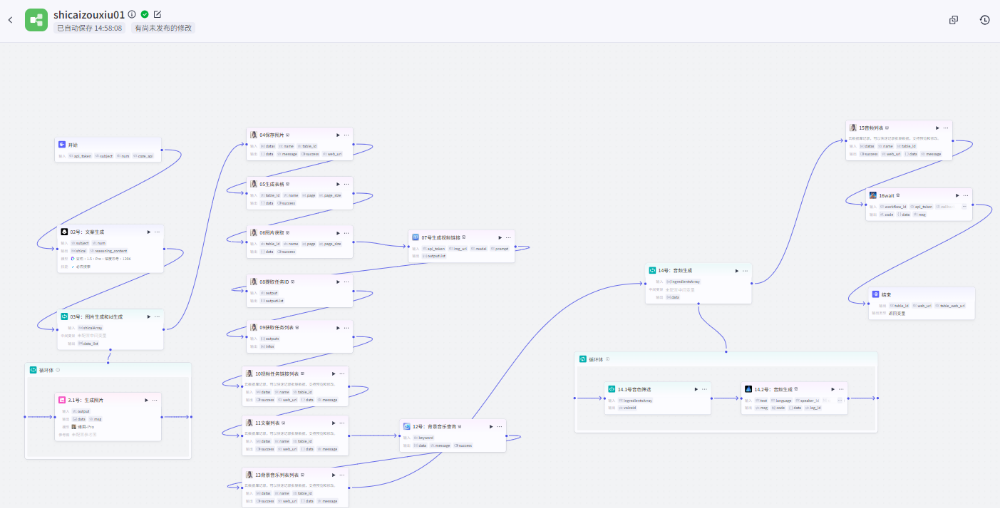The width and height of the screenshot is (1000, 508).
Task: Click the 15wait node icon
Action: 873,196
